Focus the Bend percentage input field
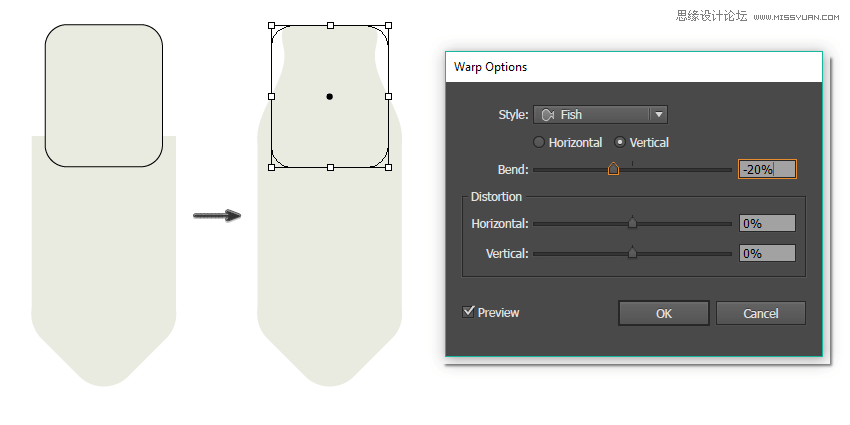850x425 pixels. point(767,170)
